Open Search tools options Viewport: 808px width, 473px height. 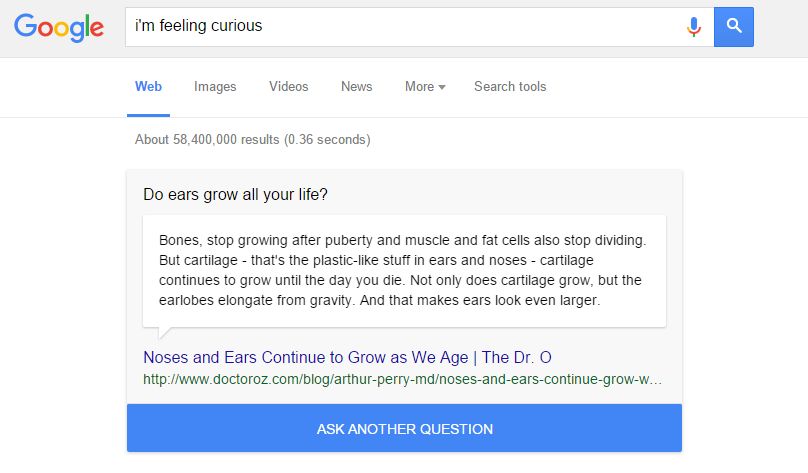(x=510, y=87)
